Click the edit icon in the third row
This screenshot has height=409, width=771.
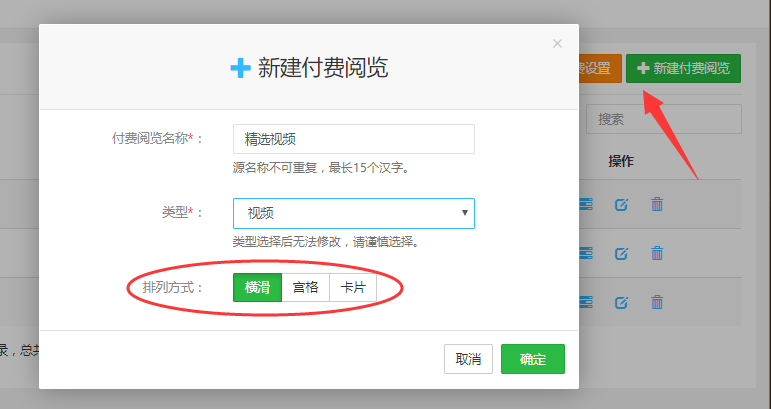(621, 302)
